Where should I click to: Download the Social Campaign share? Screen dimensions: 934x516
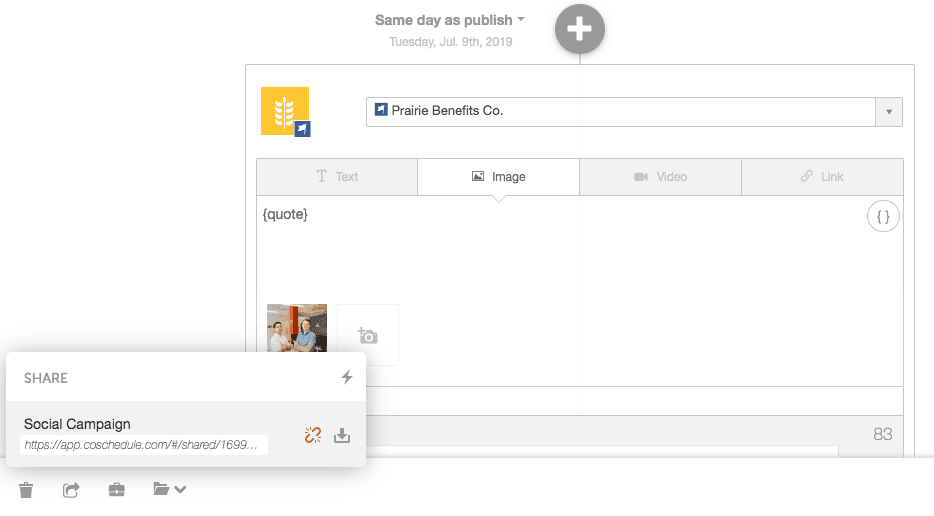pos(342,436)
